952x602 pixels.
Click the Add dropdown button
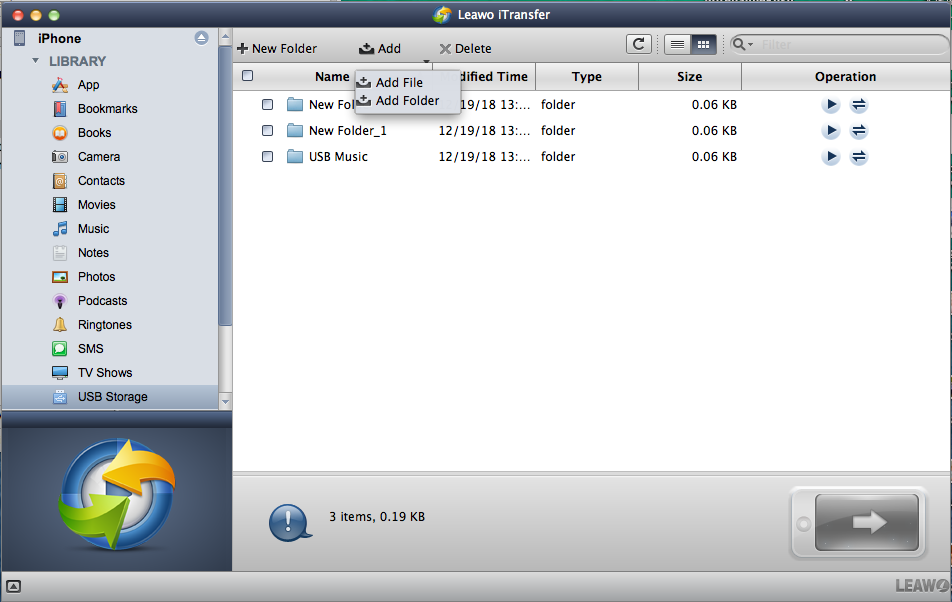[380, 48]
